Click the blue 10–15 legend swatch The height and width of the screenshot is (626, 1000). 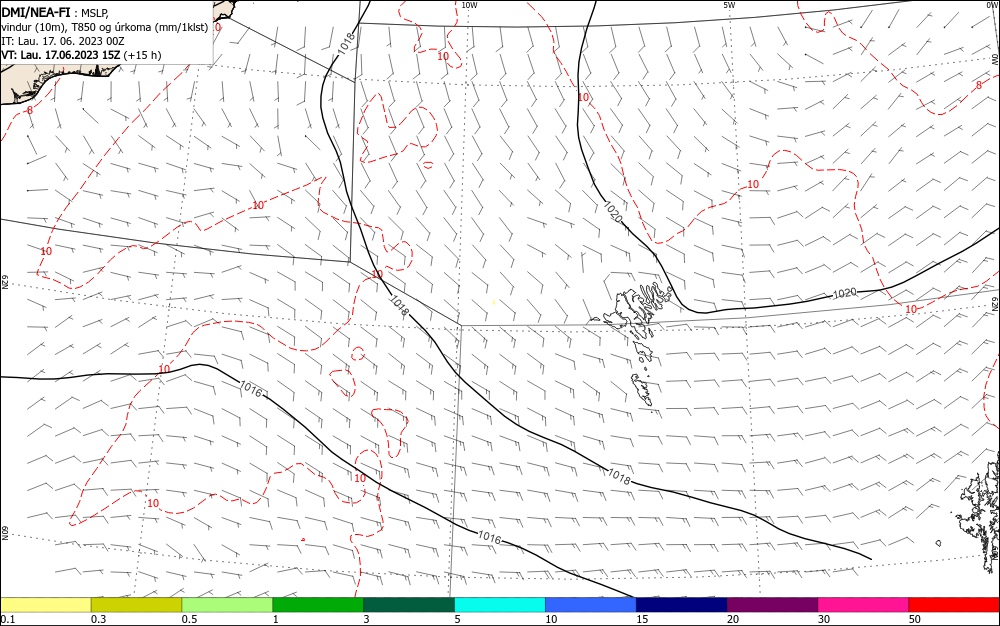pos(591,605)
